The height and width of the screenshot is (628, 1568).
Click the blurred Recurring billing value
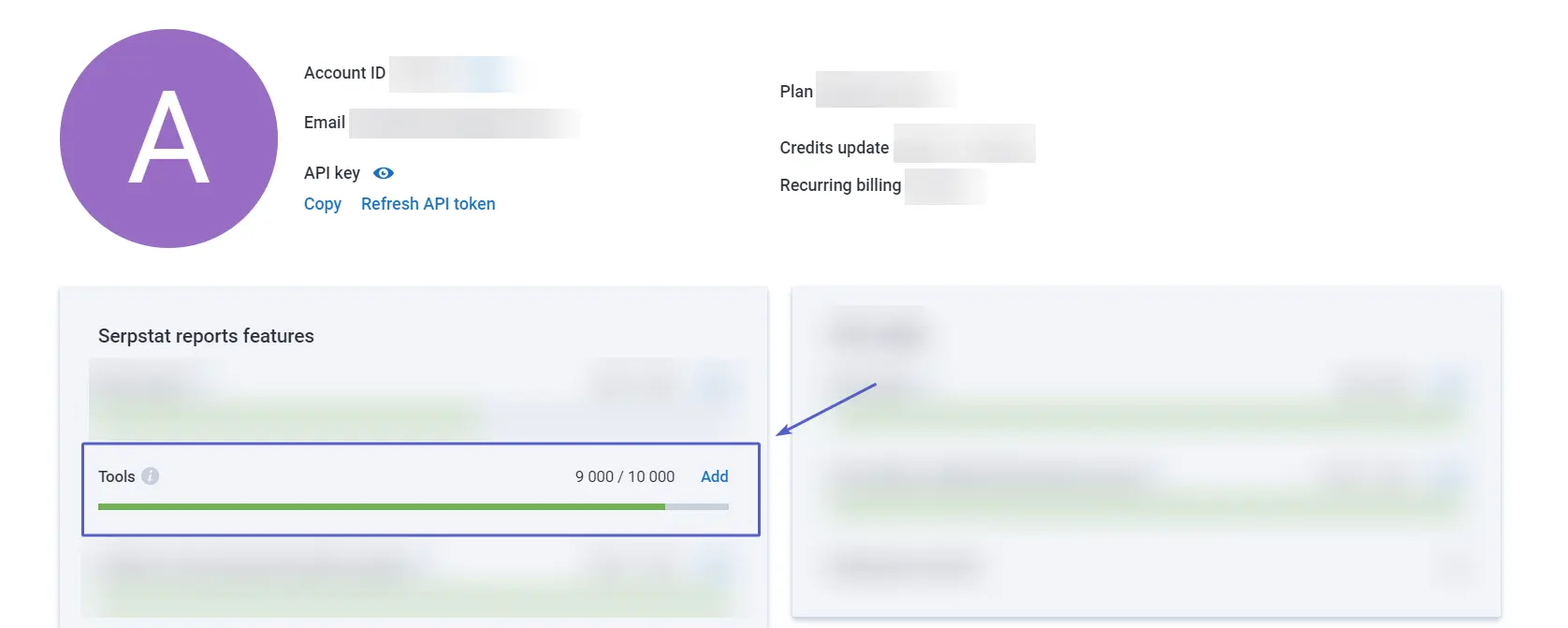point(945,186)
